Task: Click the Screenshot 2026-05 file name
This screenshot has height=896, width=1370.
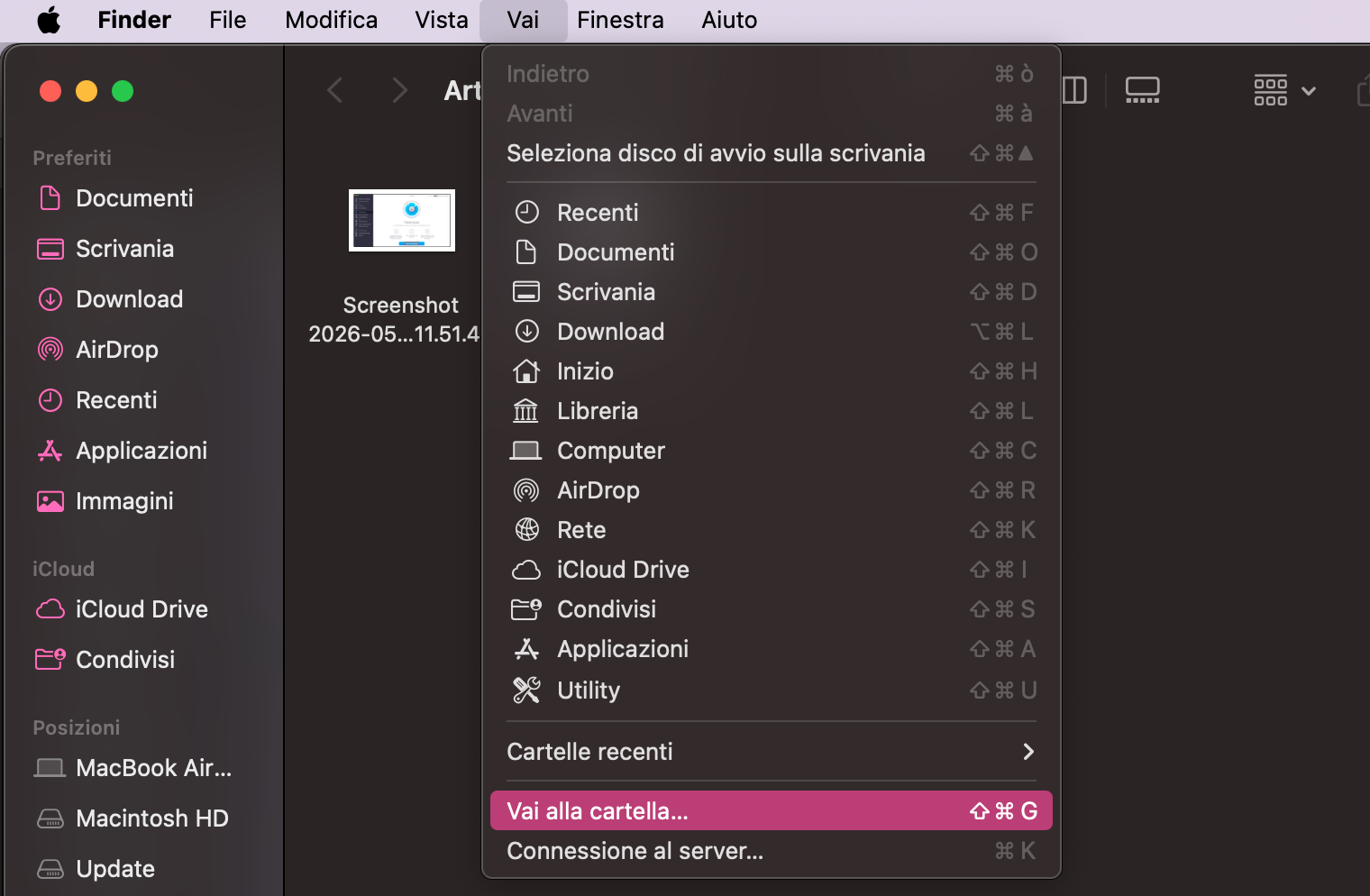Action: [x=395, y=319]
